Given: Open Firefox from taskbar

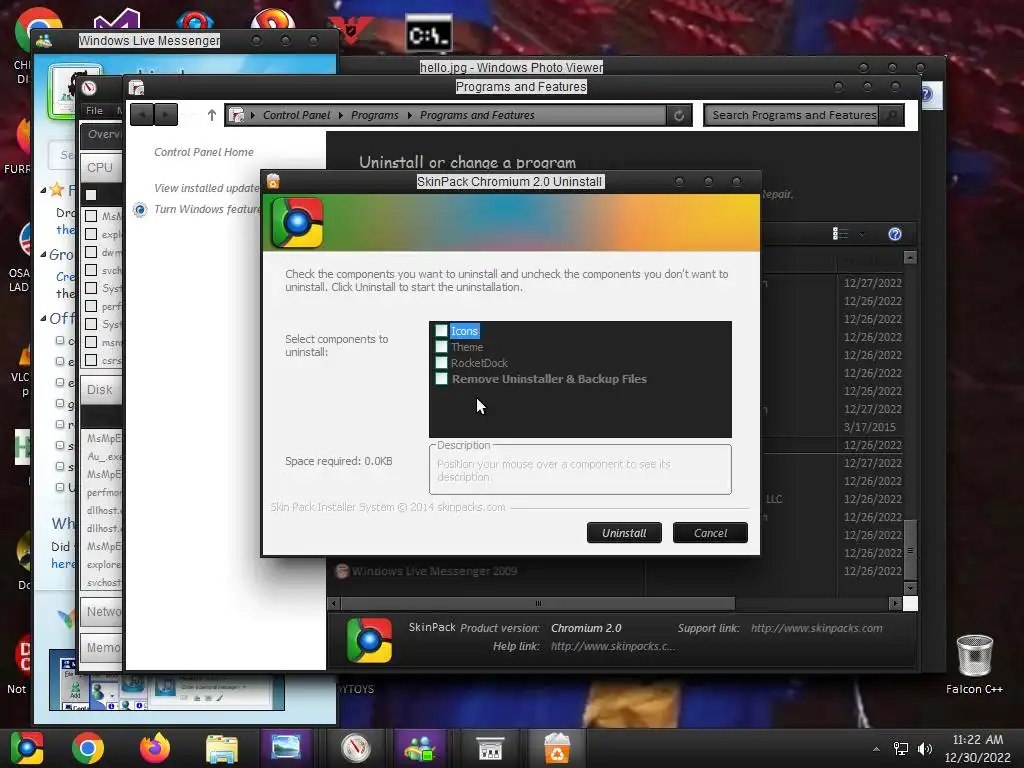Looking at the screenshot, I should [x=155, y=748].
